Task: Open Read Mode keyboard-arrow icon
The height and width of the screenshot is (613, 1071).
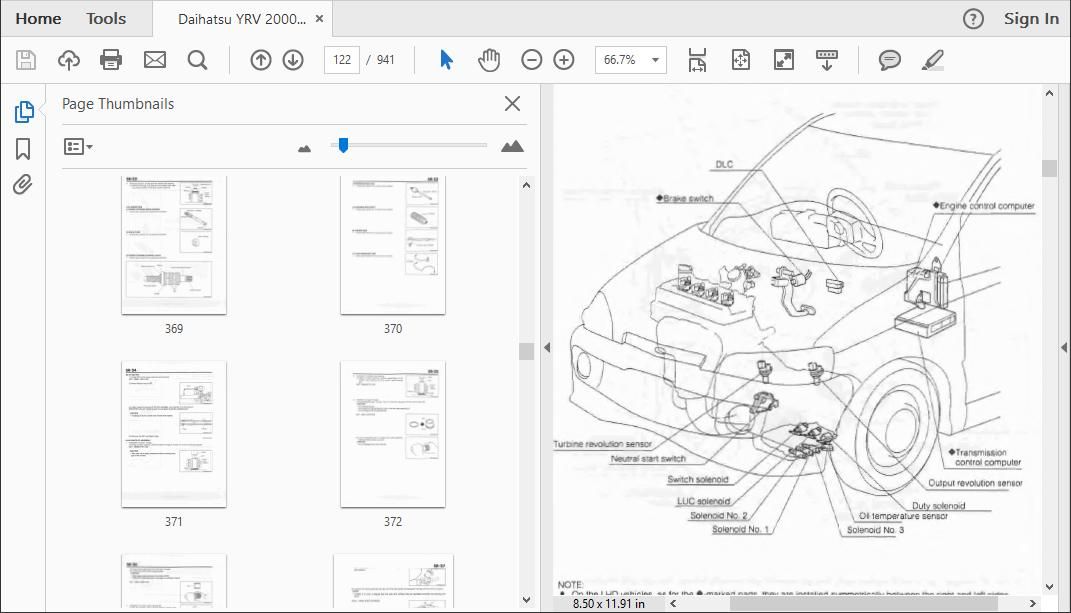Action: click(x=826, y=60)
